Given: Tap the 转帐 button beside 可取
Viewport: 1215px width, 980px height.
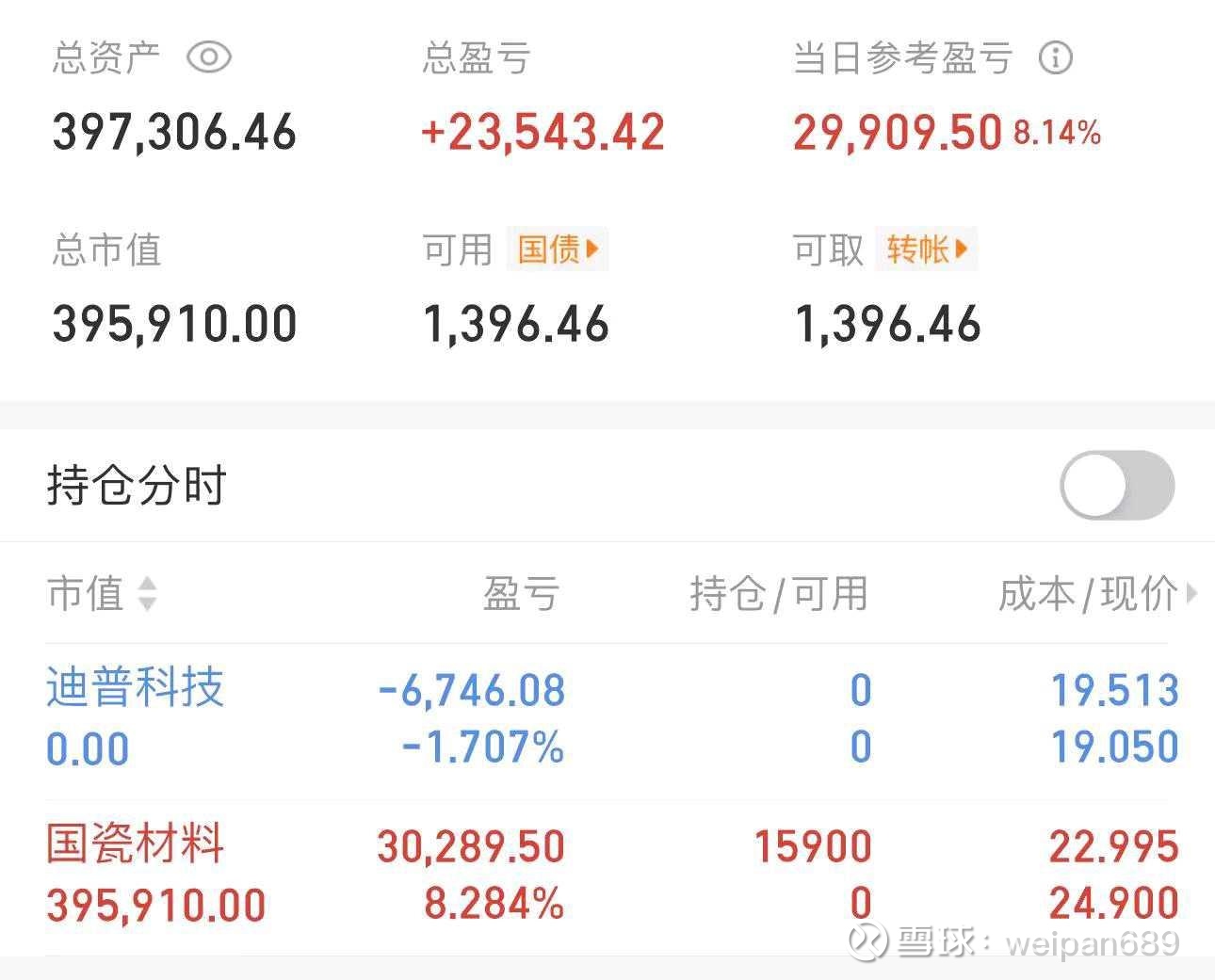Looking at the screenshot, I should 927,249.
